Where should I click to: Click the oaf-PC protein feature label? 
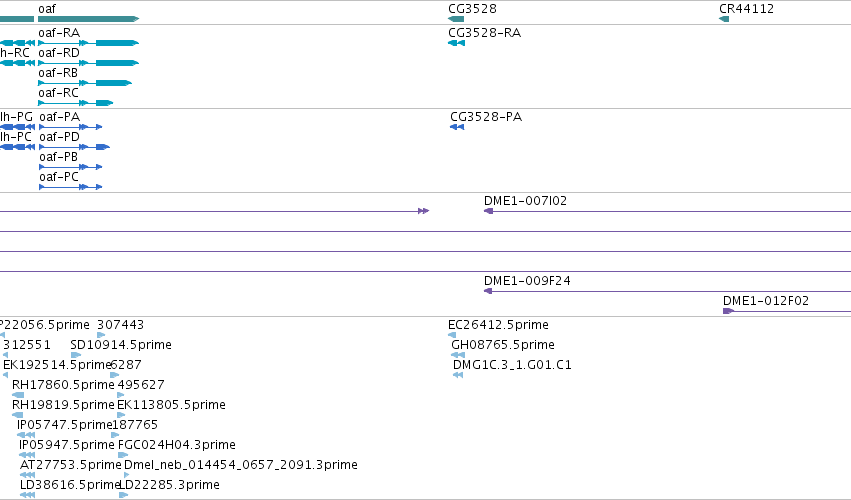59,177
